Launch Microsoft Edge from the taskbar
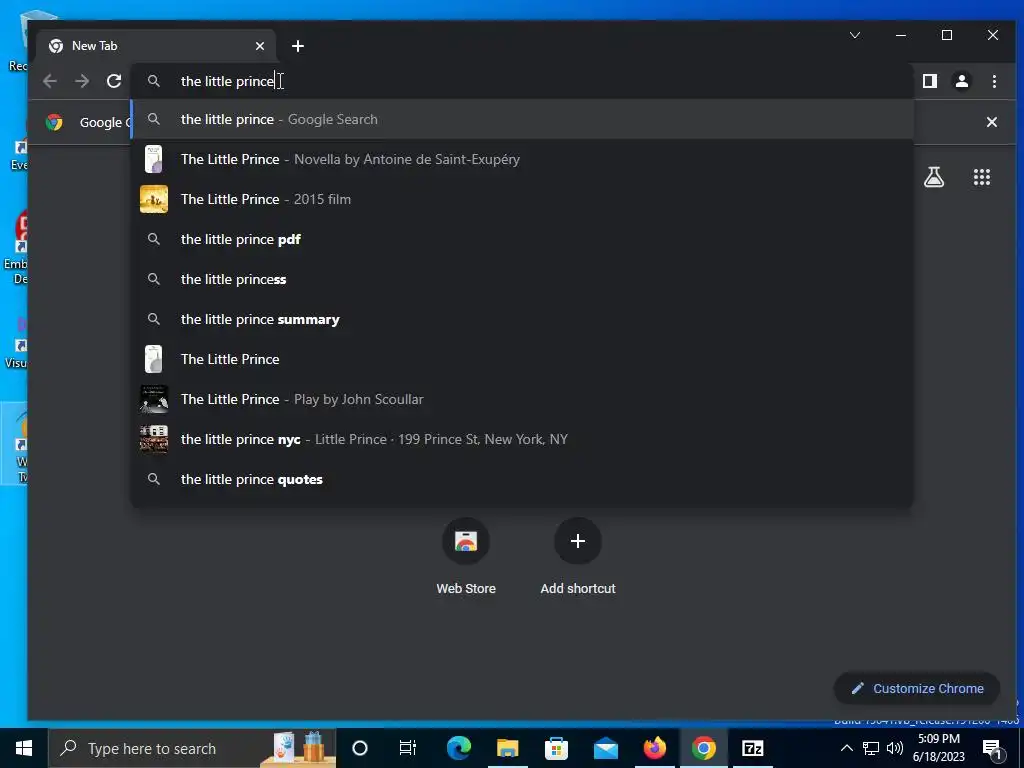1024x768 pixels. pos(459,748)
